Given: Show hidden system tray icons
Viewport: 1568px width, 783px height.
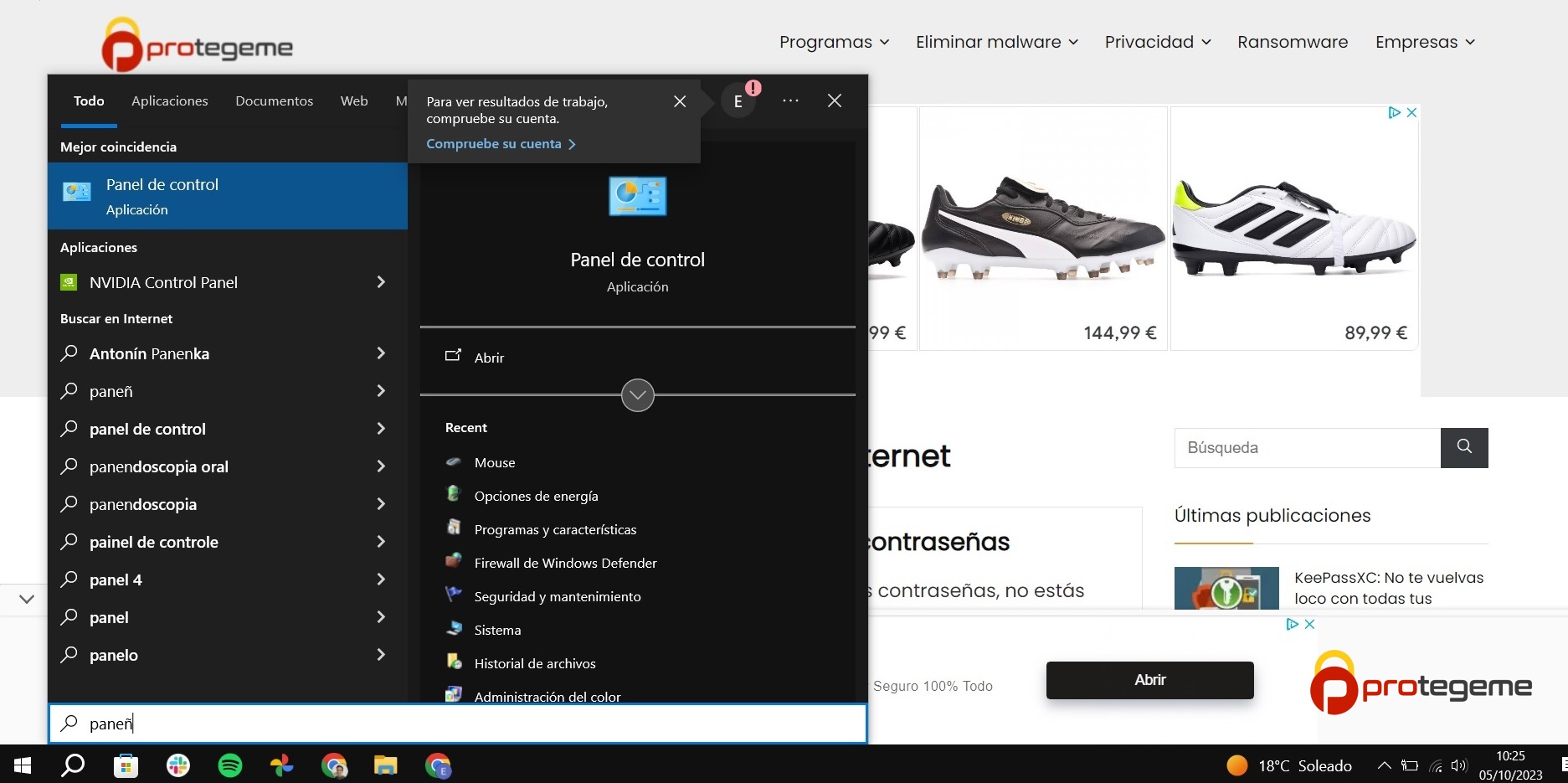Looking at the screenshot, I should click(x=1385, y=765).
